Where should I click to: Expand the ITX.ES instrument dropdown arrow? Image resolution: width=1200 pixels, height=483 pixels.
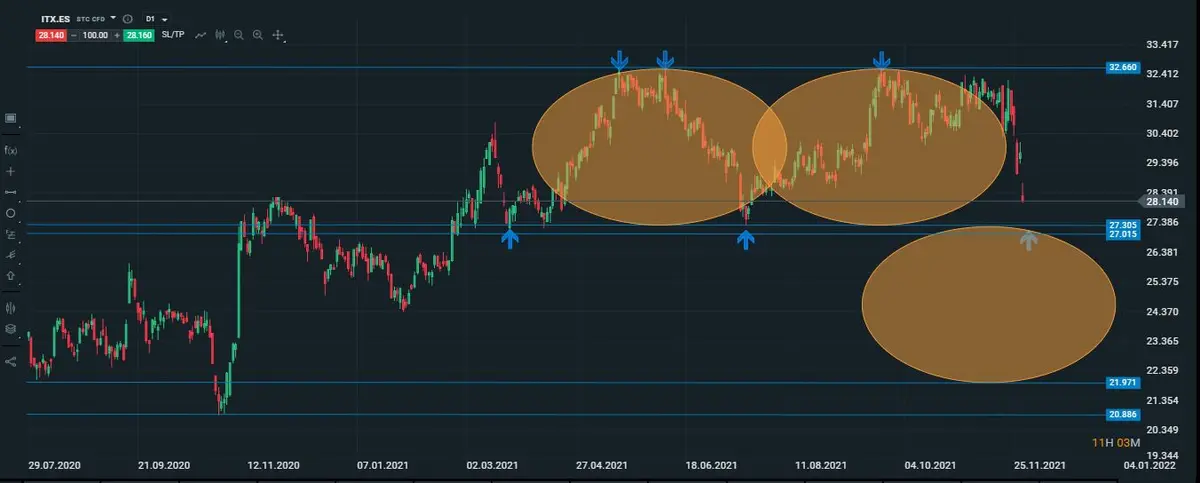point(113,19)
